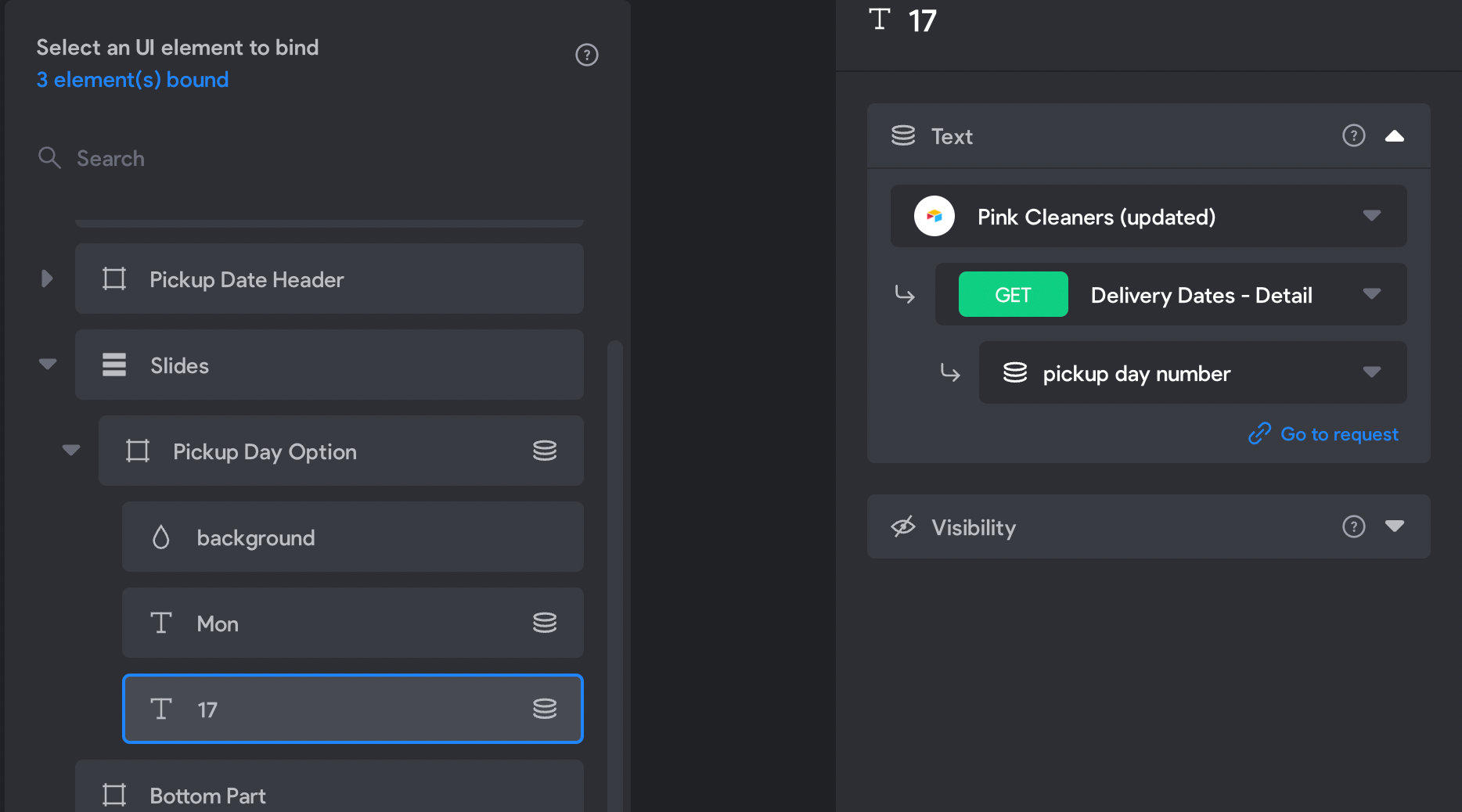Collapse the Slides tree node
1462x812 pixels.
pos(48,365)
